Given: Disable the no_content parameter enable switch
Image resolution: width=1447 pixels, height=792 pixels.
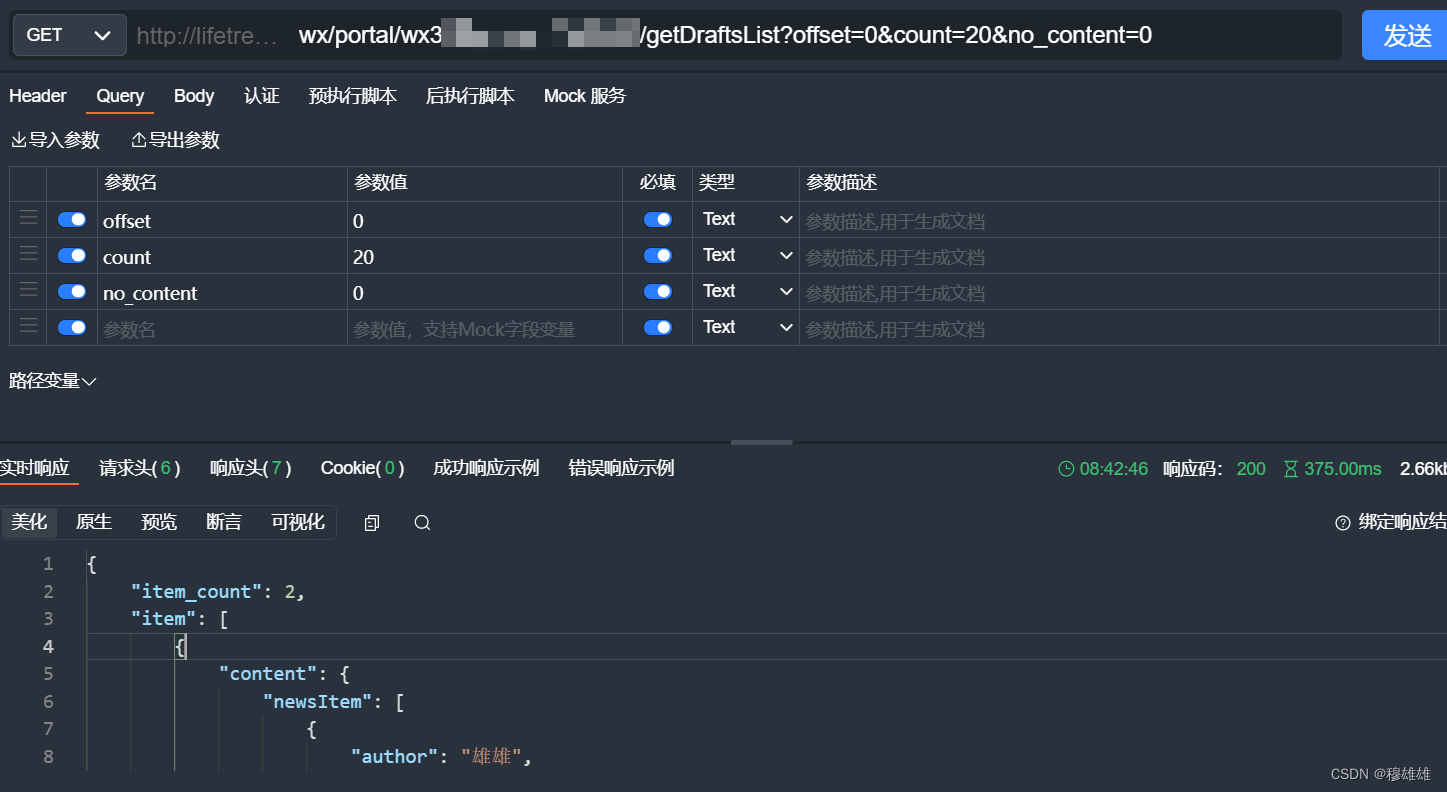Looking at the screenshot, I should click(x=72, y=291).
